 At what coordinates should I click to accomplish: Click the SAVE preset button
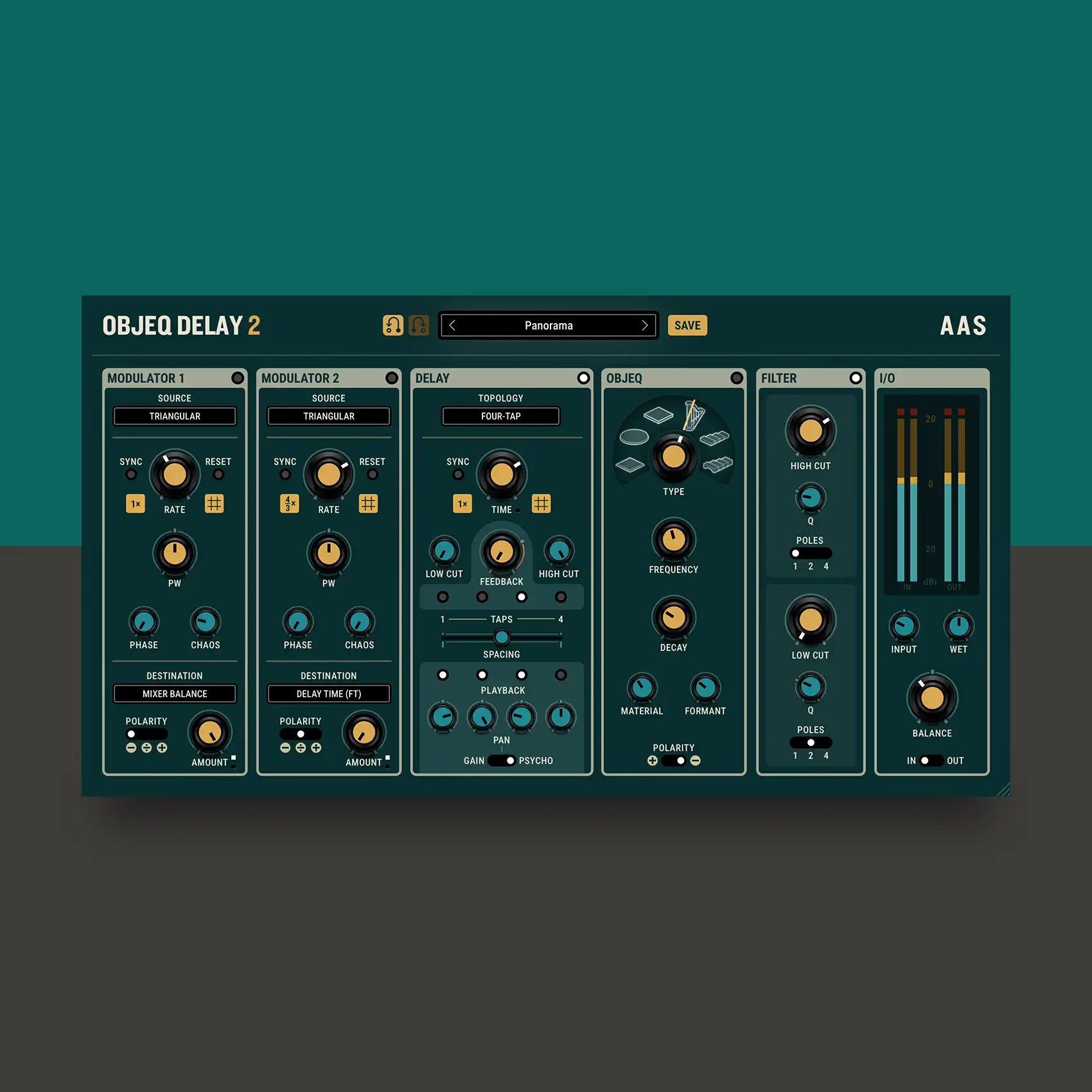(687, 326)
